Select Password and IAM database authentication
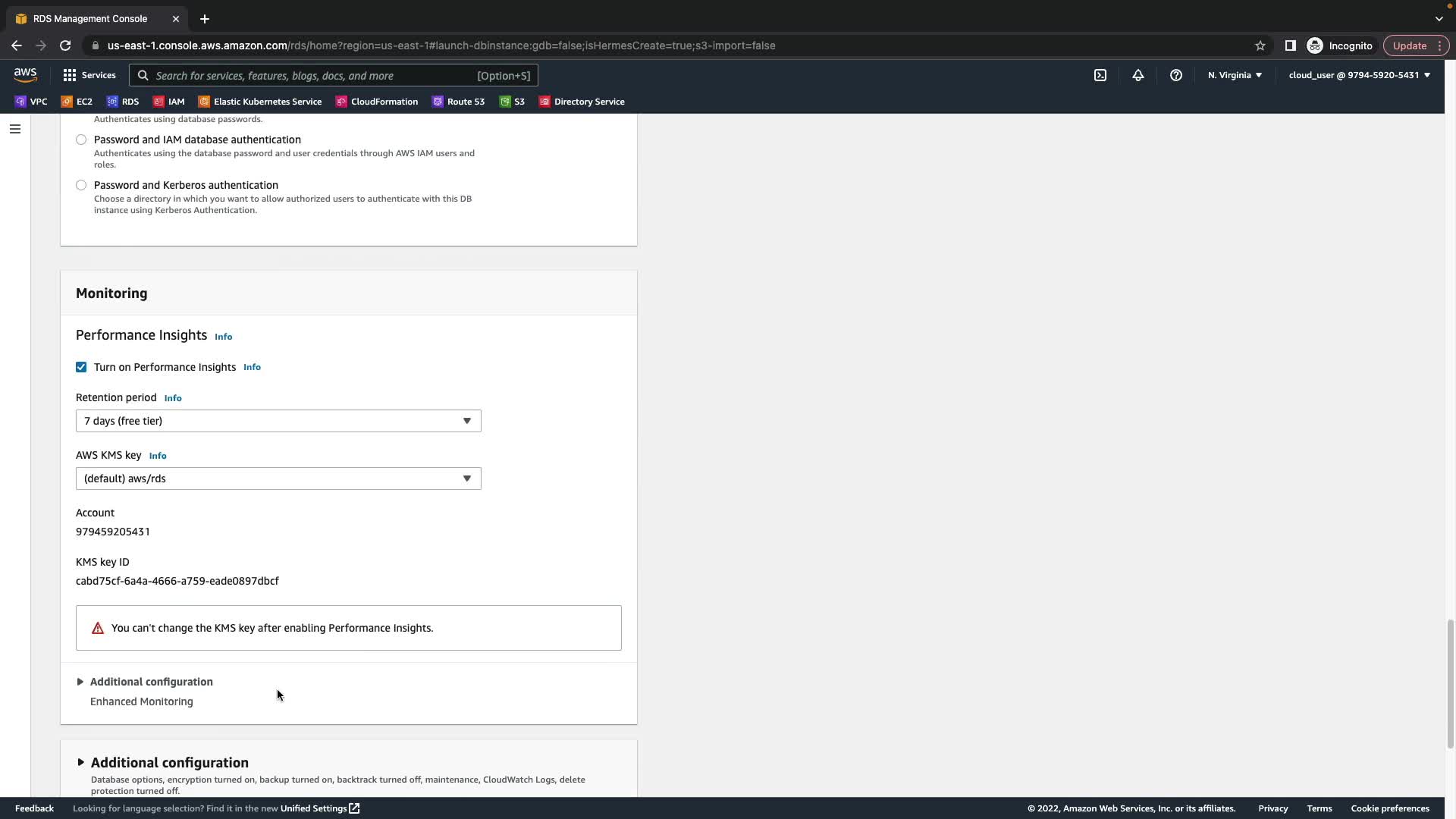Image resolution: width=1456 pixels, height=819 pixels. coord(81,140)
